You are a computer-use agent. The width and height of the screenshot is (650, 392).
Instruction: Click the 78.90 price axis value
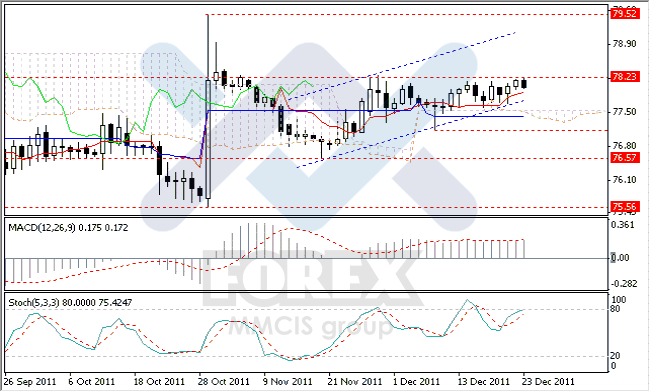pos(624,44)
